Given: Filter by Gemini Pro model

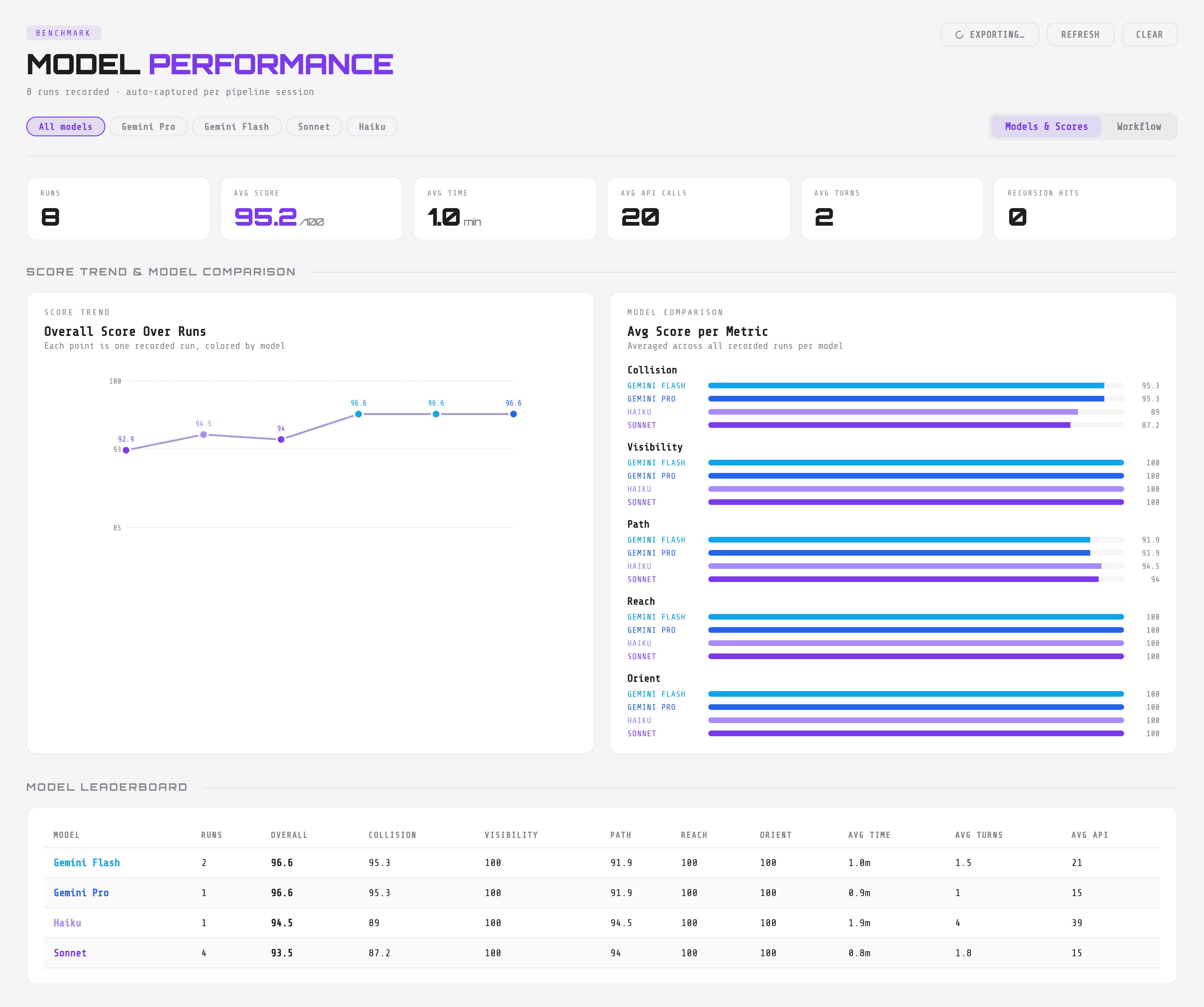Looking at the screenshot, I should pos(148,127).
